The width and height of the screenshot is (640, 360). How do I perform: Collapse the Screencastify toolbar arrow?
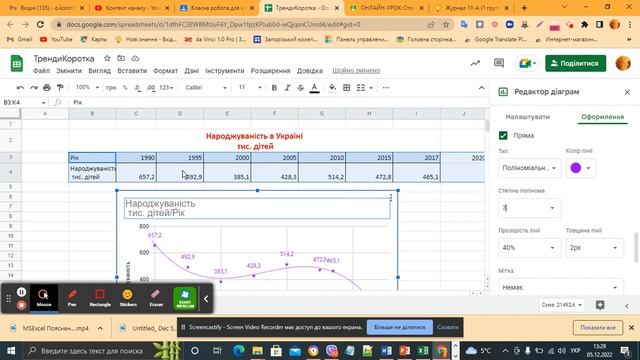click(x=206, y=299)
